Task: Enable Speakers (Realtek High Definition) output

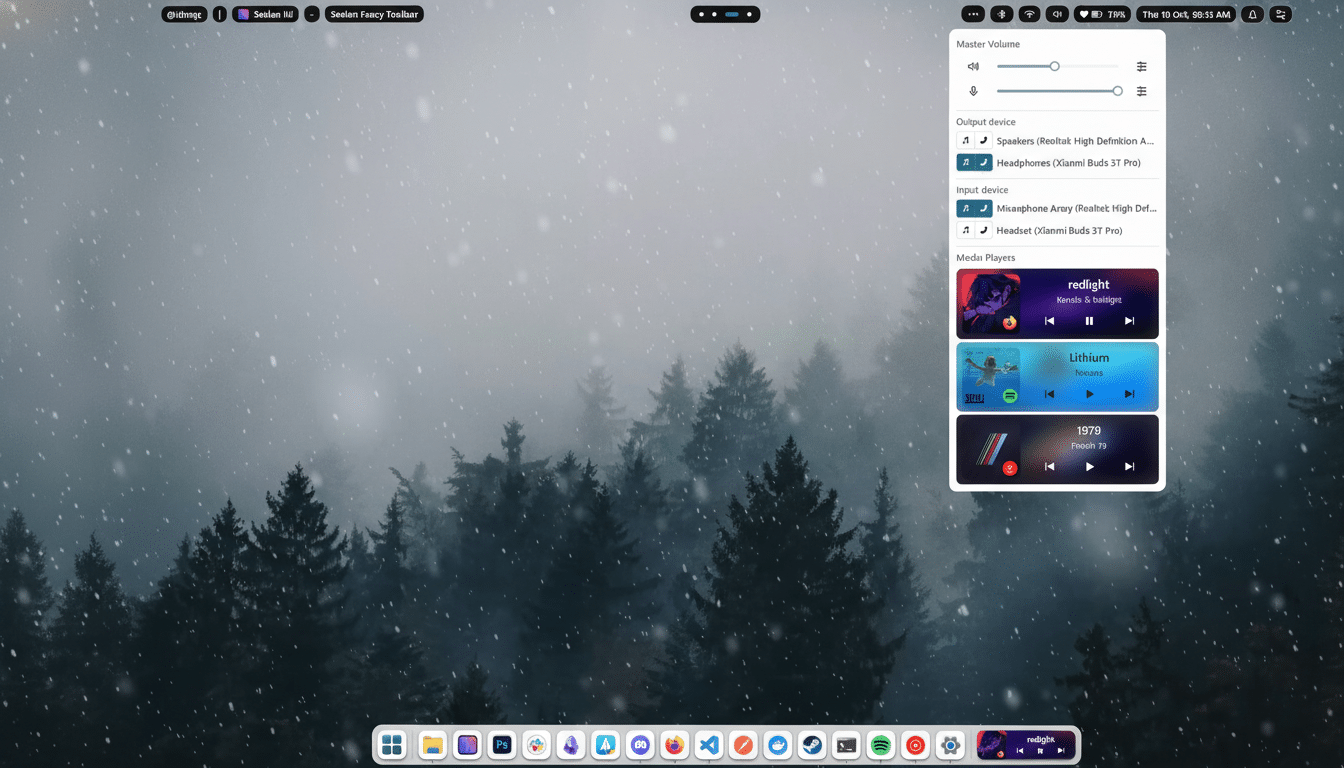Action: (1075, 140)
